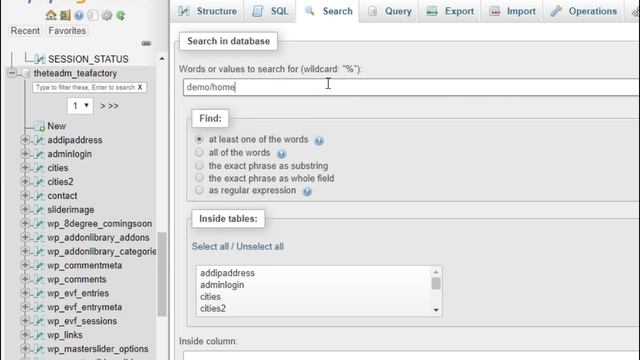Screen dimensions: 640x360
Task: Help icon beside 'at least one of the words'
Action: coord(319,141)
